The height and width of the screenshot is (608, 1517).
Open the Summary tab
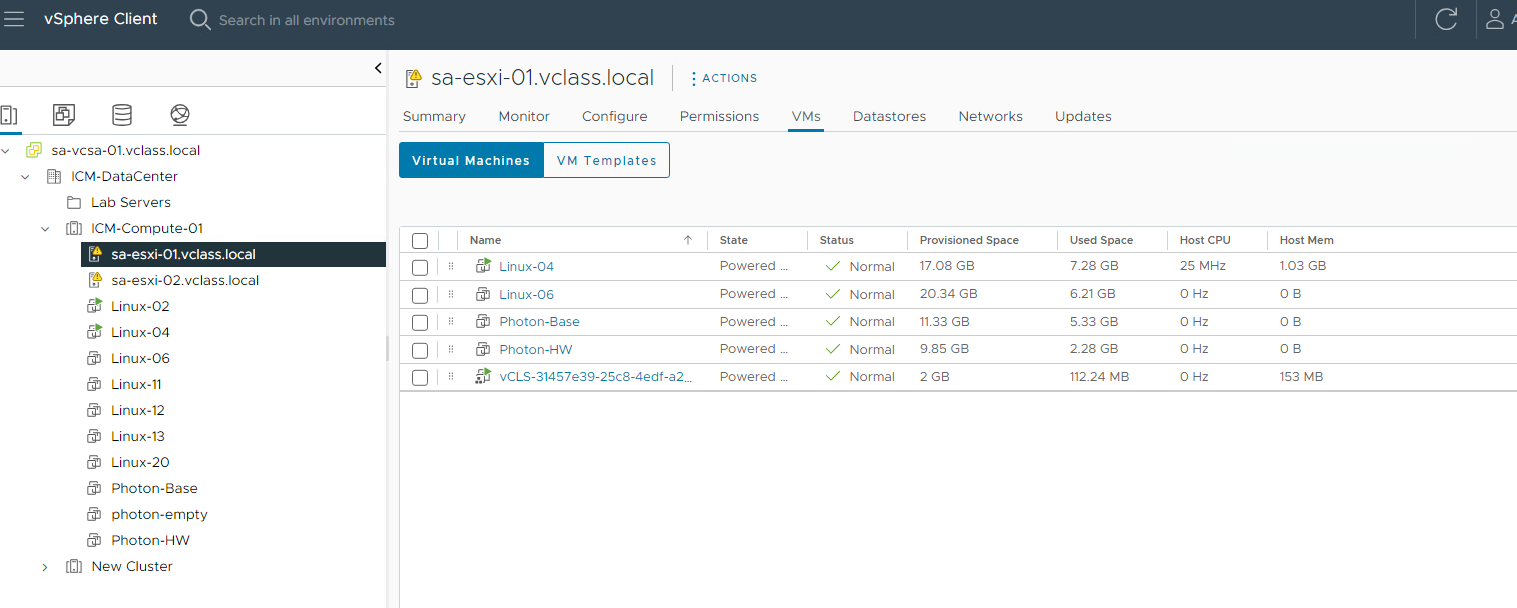[434, 116]
